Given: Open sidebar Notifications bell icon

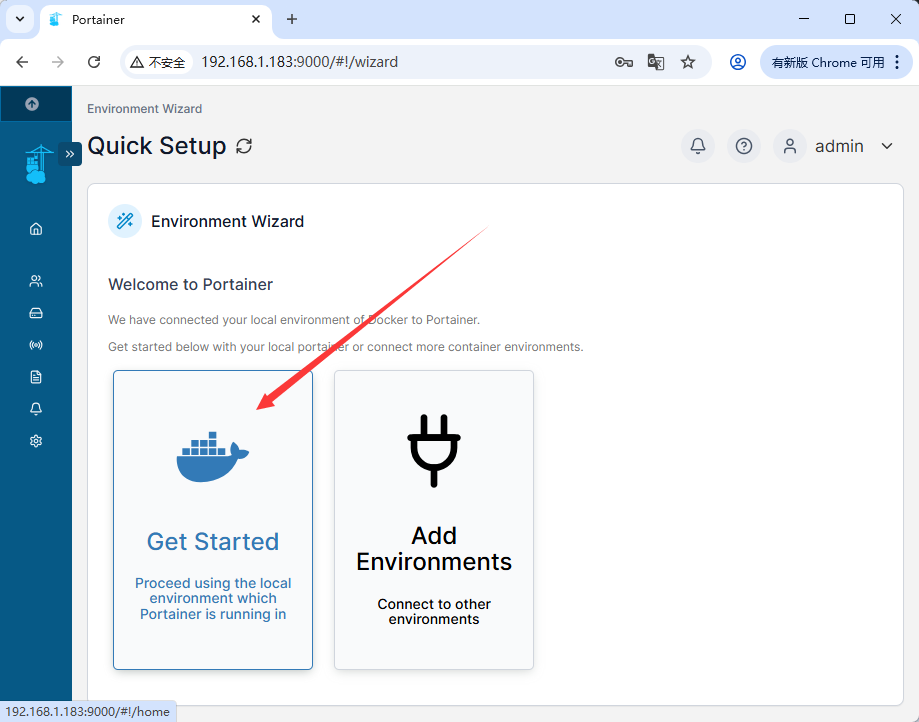Looking at the screenshot, I should pyautogui.click(x=36, y=409).
